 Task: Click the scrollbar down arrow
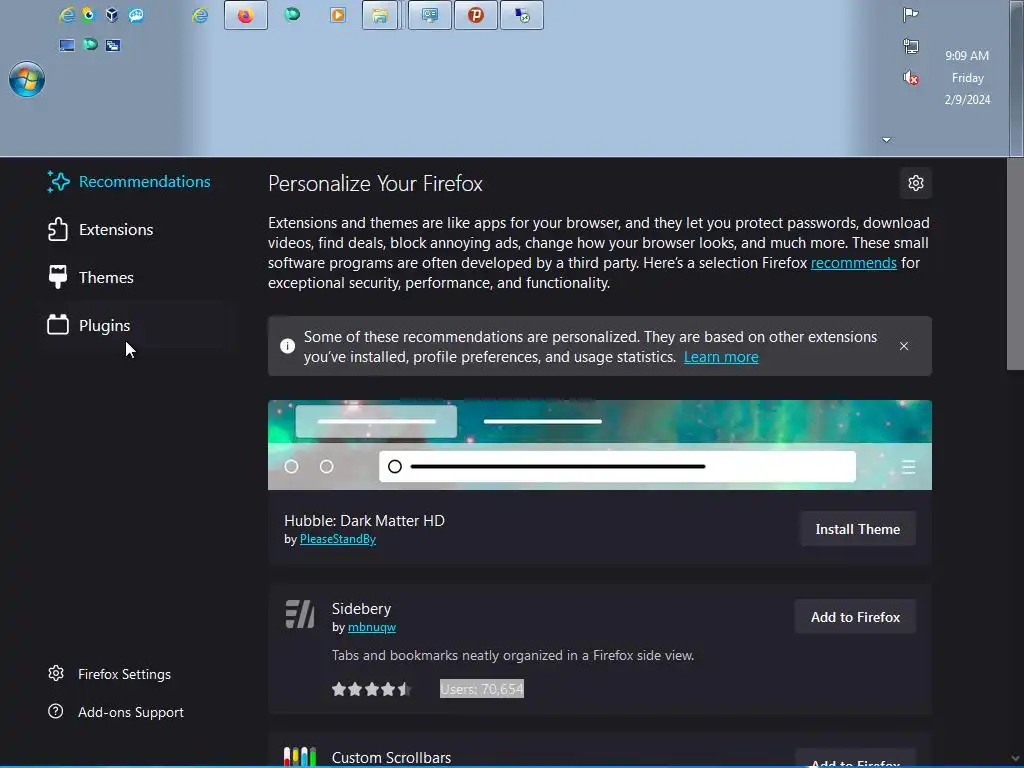click(x=1015, y=758)
